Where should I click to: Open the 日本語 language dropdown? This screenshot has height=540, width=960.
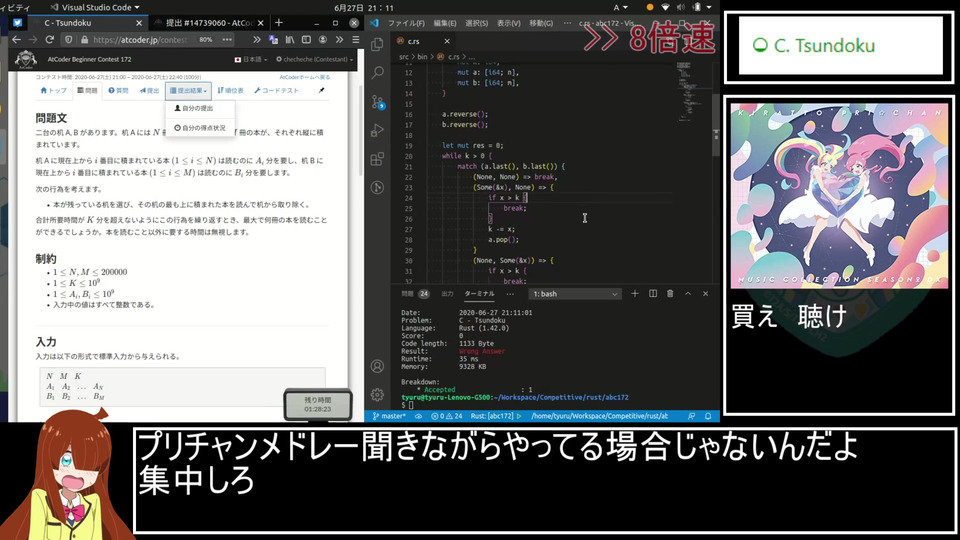coord(251,59)
